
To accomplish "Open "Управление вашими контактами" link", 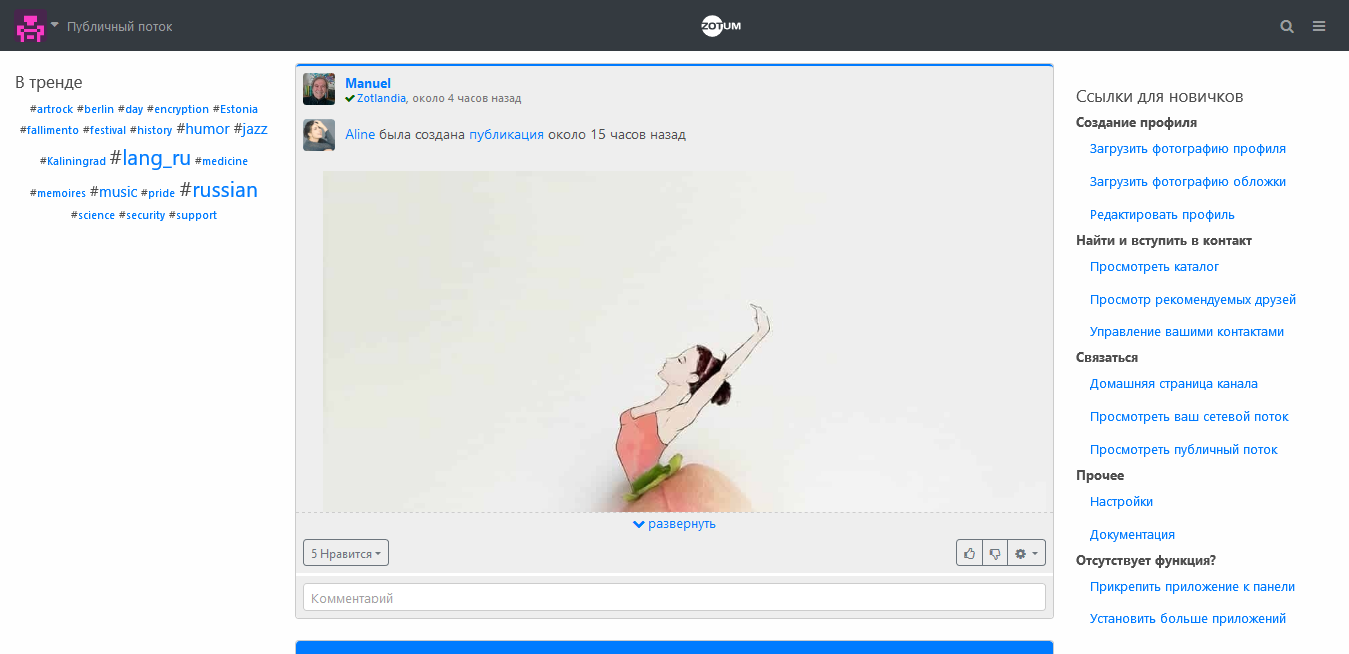I will point(1187,332).
